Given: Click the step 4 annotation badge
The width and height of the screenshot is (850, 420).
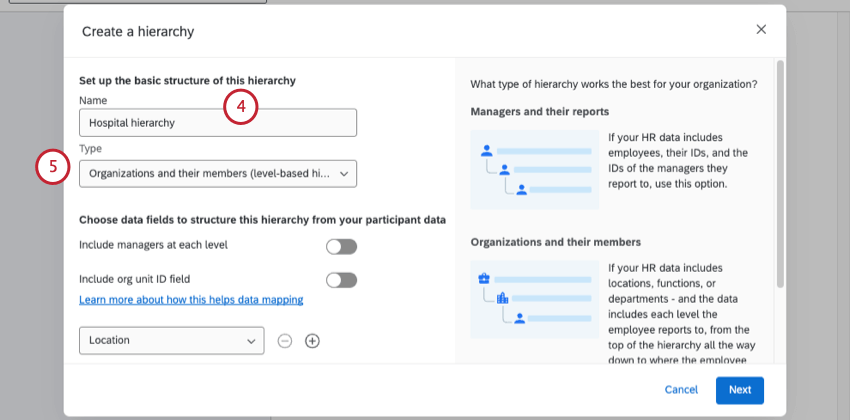Looking at the screenshot, I should [240, 108].
